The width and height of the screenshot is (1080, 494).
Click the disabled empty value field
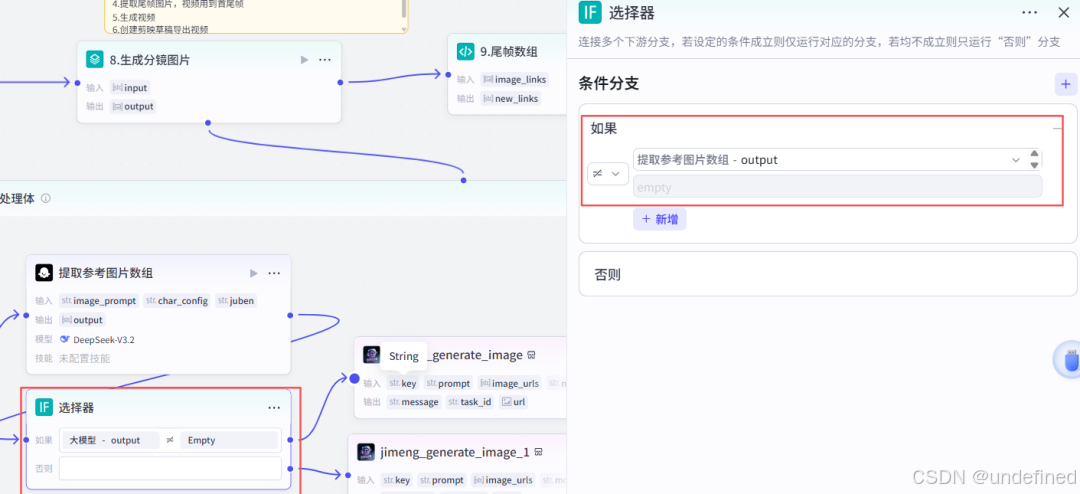(838, 187)
